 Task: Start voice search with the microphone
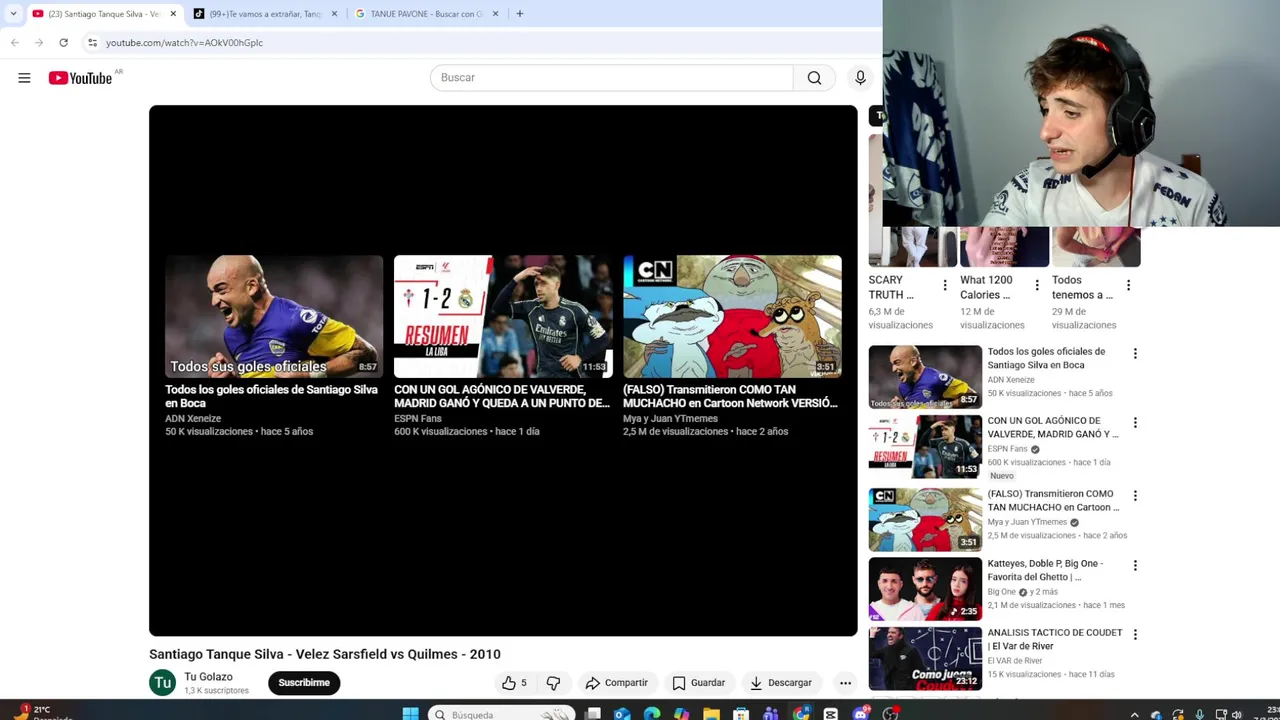(860, 78)
